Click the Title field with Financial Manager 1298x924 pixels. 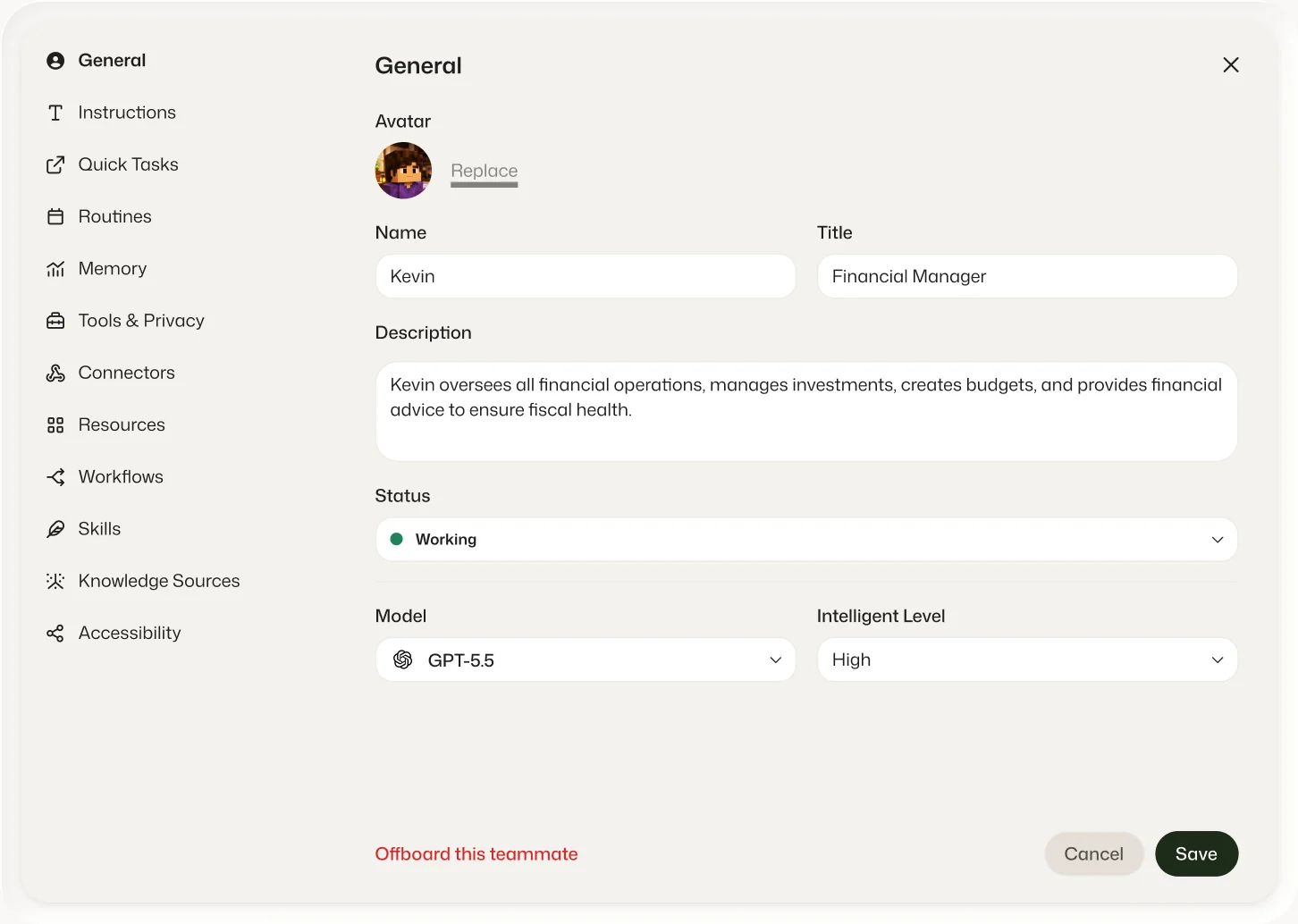1027,276
